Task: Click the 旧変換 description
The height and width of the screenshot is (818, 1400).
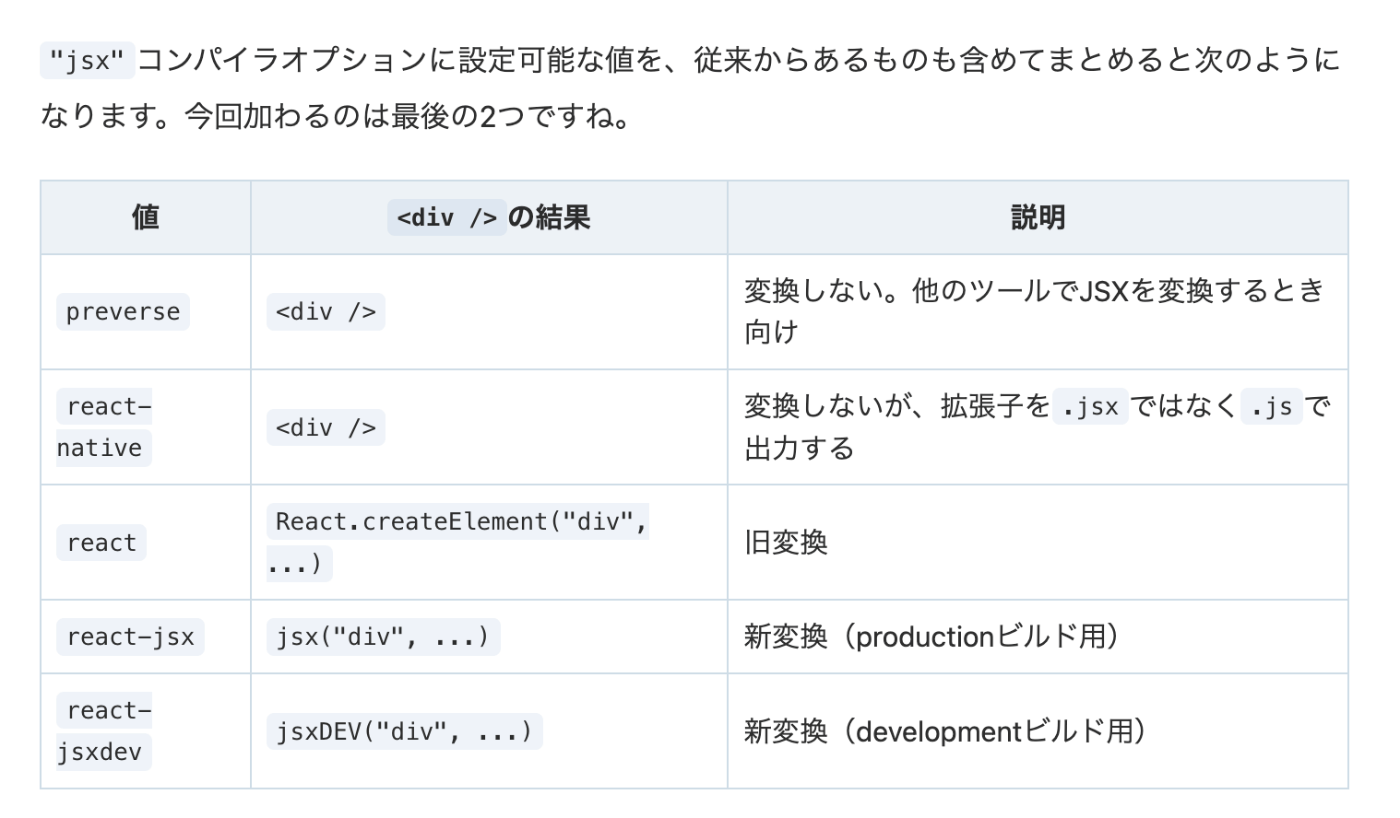Action: point(786,543)
